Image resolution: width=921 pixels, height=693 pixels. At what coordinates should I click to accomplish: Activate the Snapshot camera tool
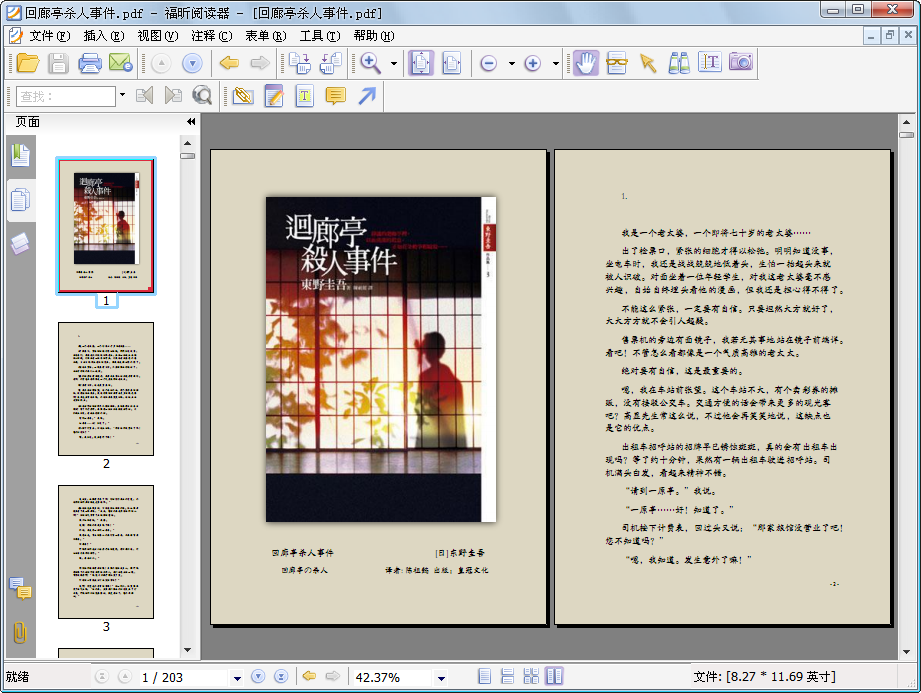[x=741, y=62]
